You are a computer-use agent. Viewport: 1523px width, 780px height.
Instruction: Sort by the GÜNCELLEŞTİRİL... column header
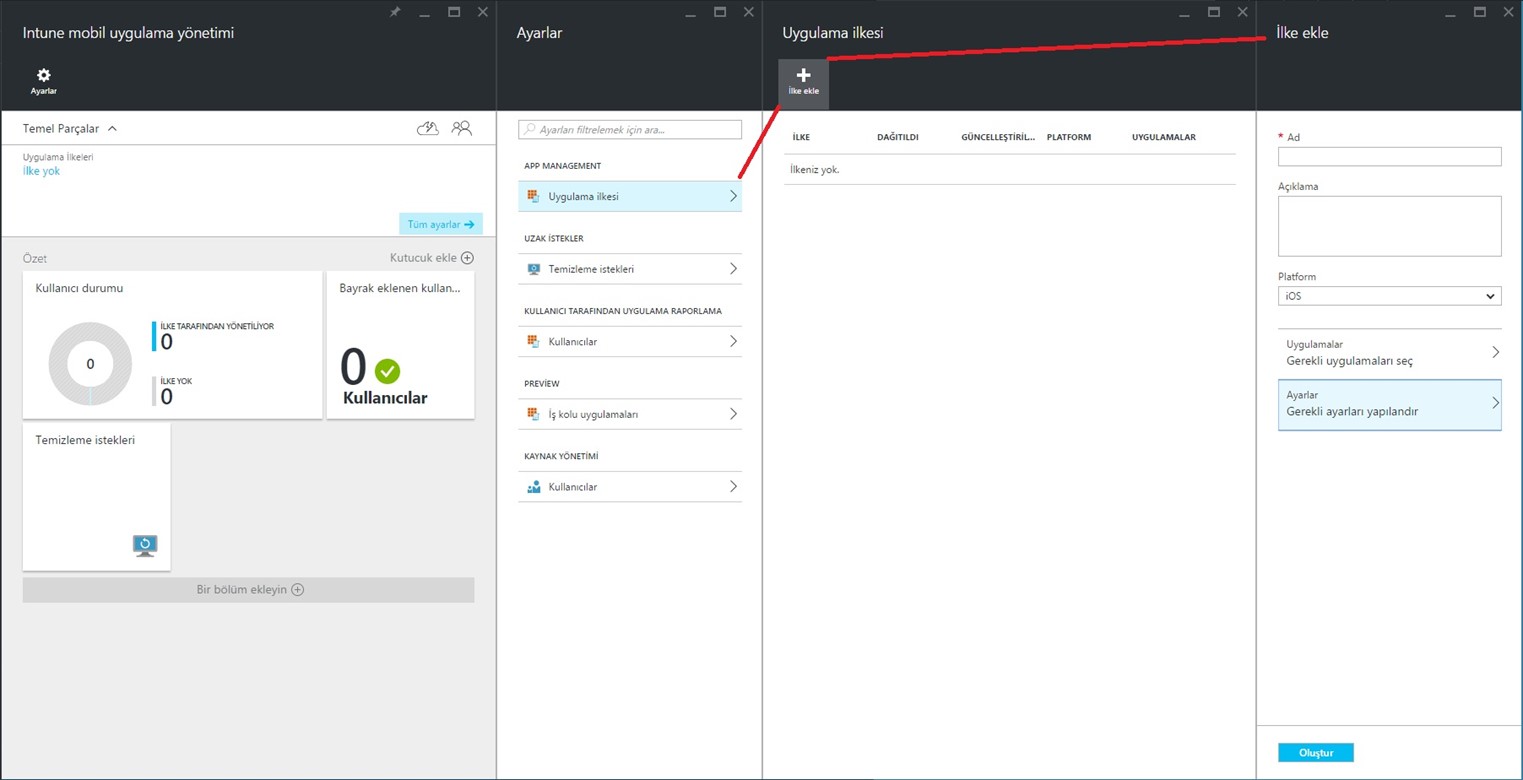point(998,137)
